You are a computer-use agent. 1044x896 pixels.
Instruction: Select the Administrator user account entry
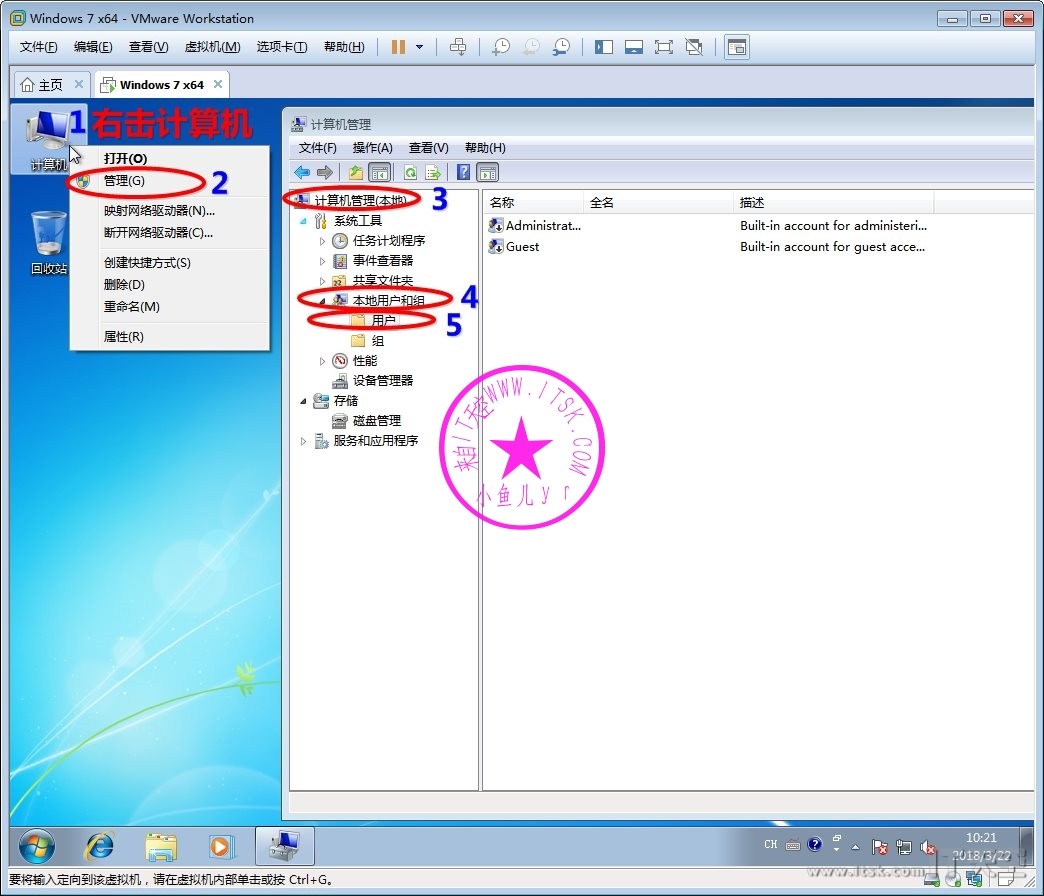[541, 226]
